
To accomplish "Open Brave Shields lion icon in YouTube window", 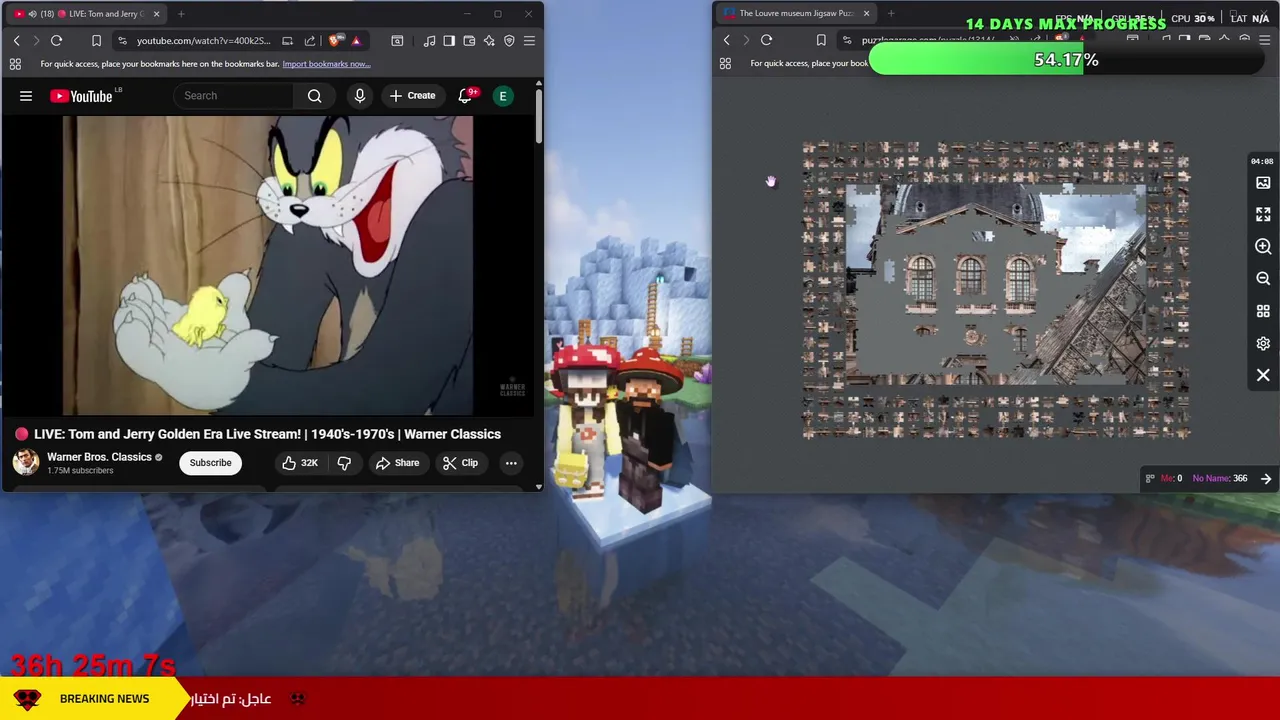I will coord(335,41).
